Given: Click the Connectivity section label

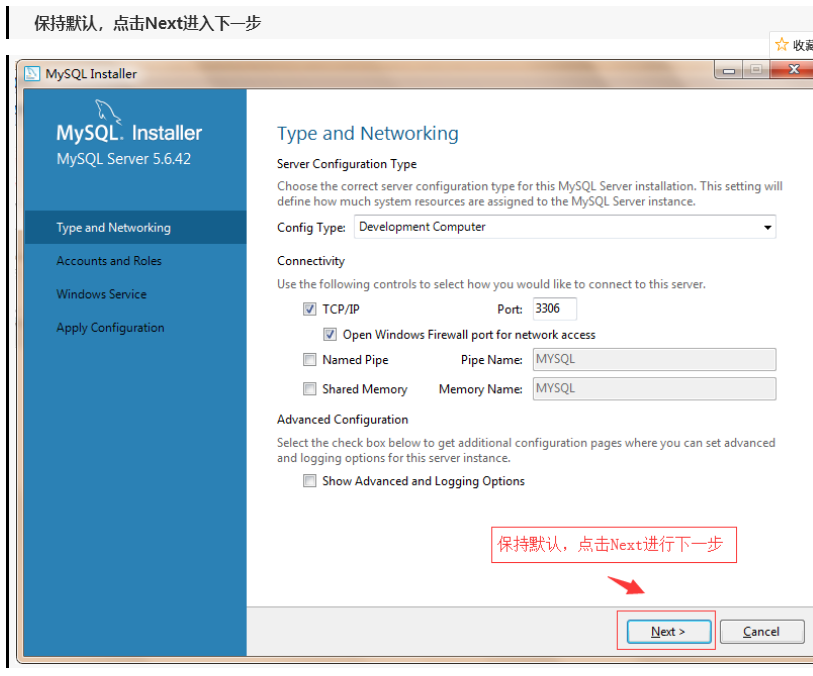Looking at the screenshot, I should (x=311, y=261).
